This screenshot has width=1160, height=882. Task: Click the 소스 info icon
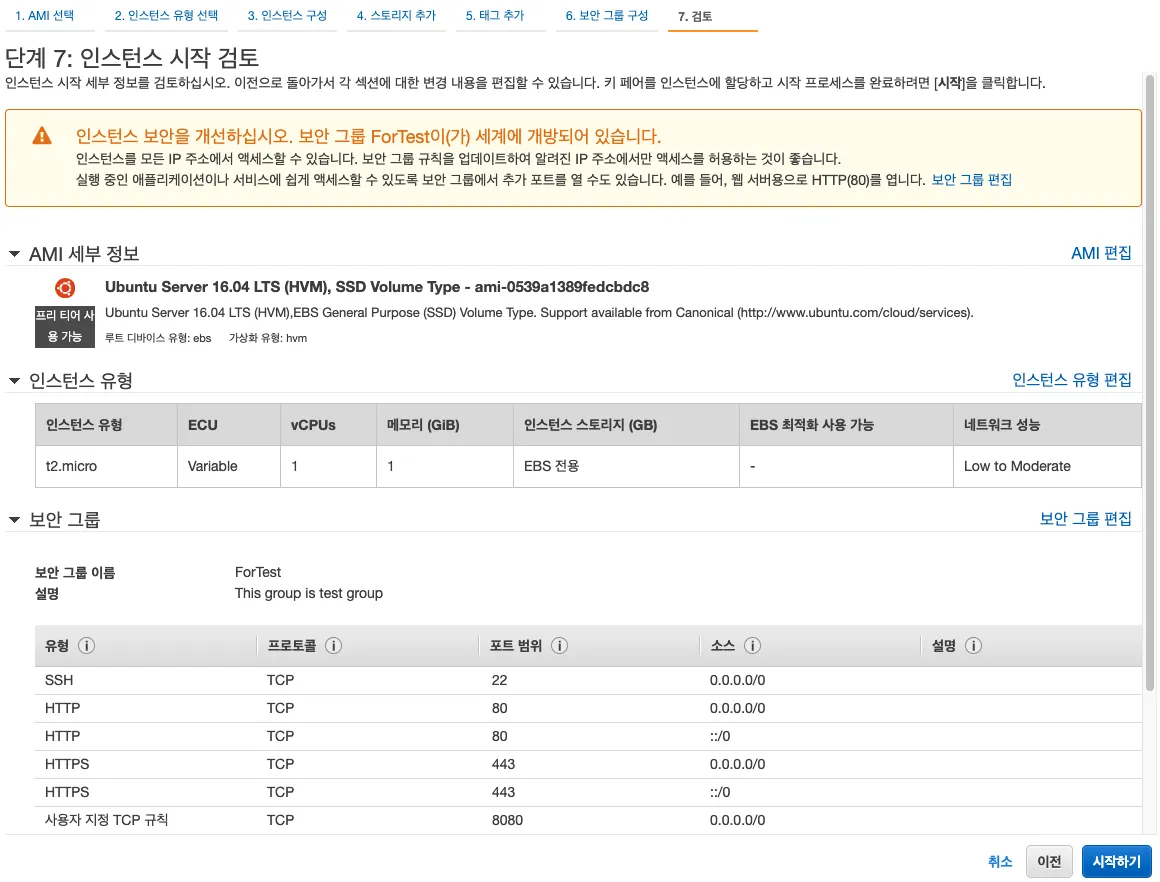[751, 645]
